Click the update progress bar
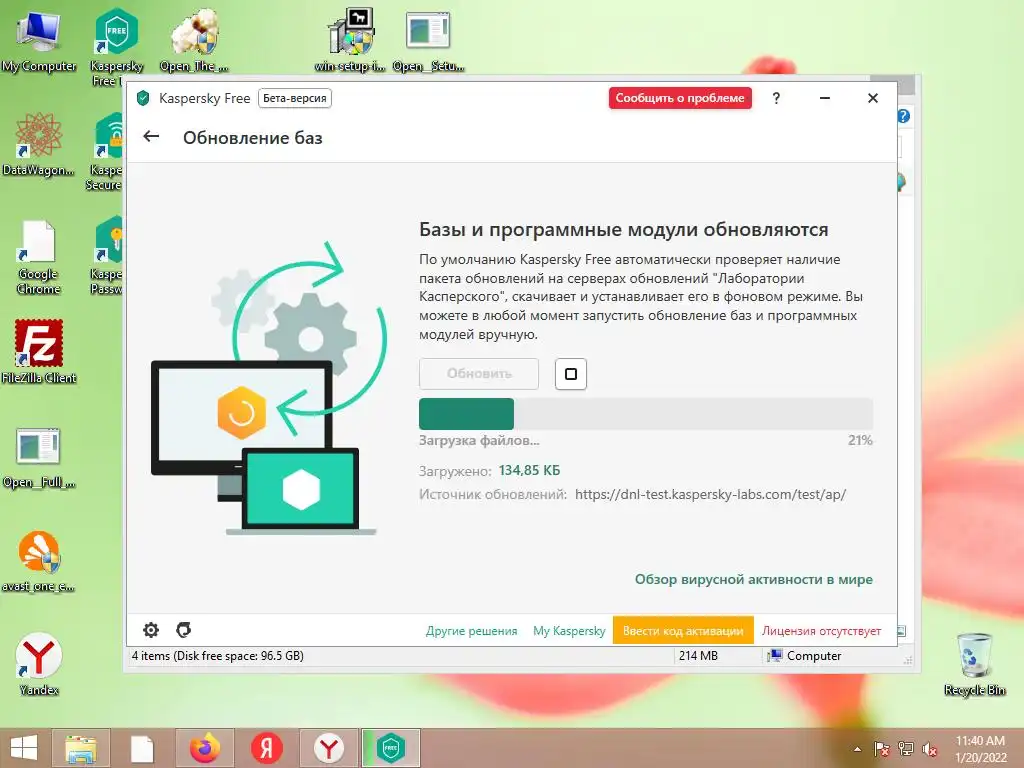1024x768 pixels. [646, 413]
